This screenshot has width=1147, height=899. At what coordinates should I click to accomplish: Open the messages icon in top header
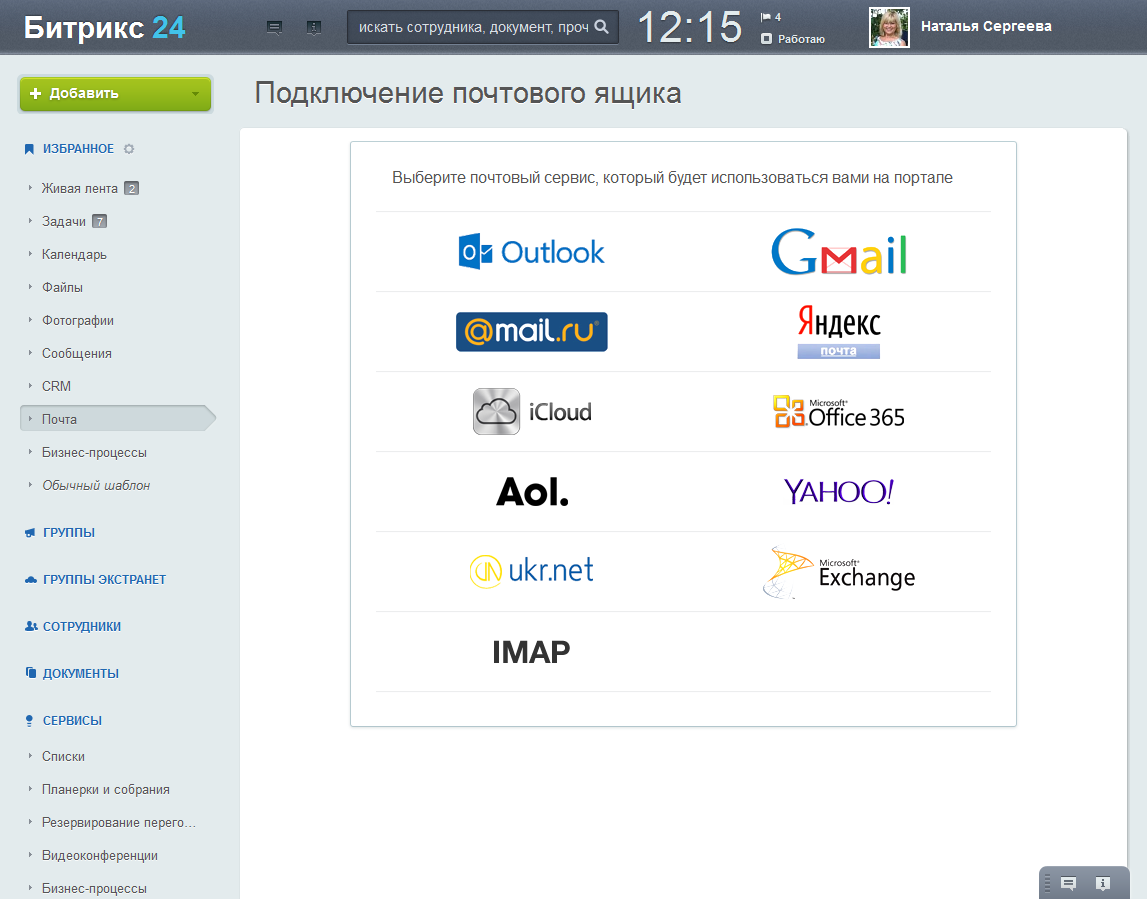[274, 28]
